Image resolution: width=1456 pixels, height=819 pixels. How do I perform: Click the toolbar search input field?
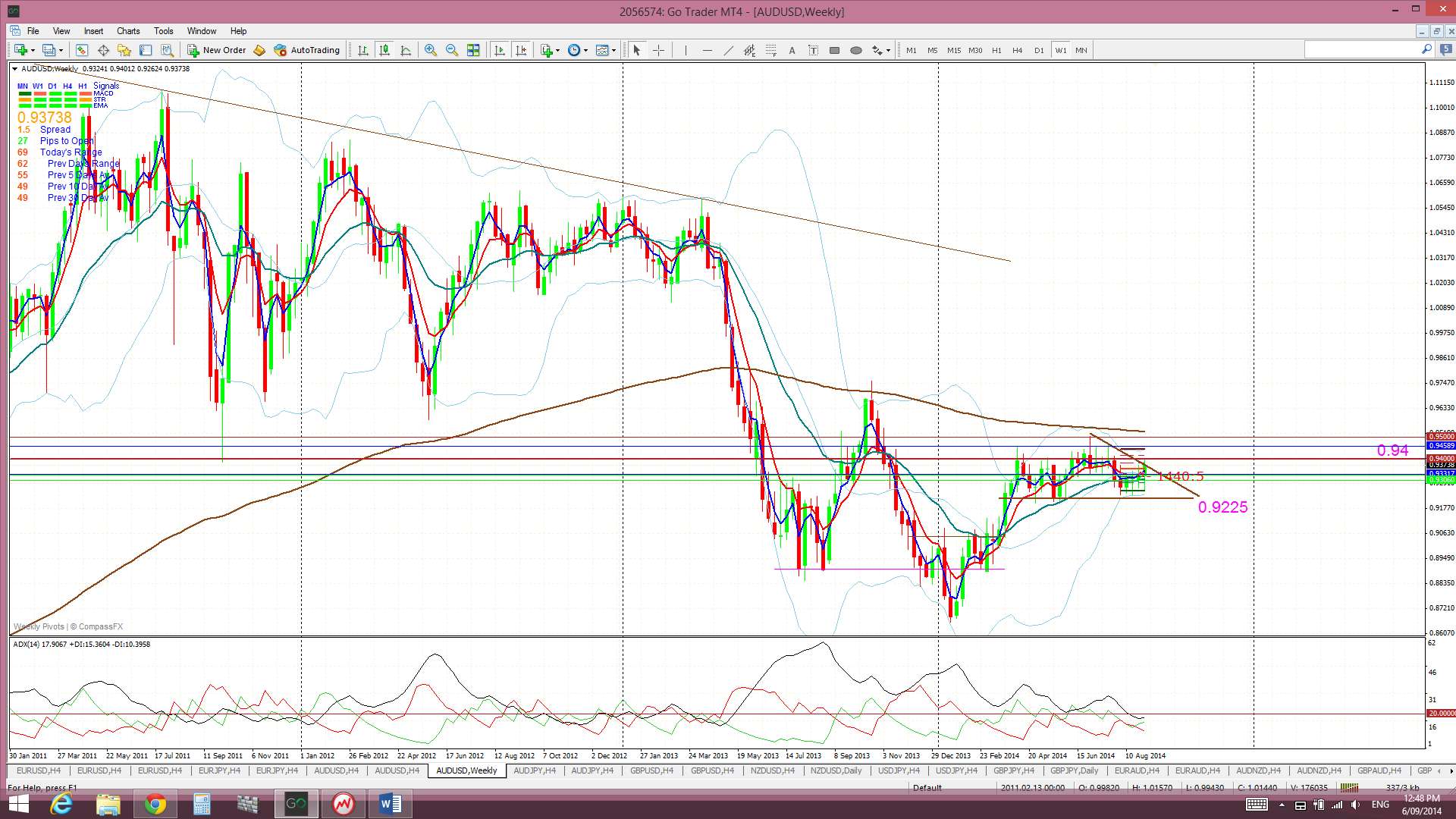point(1361,49)
